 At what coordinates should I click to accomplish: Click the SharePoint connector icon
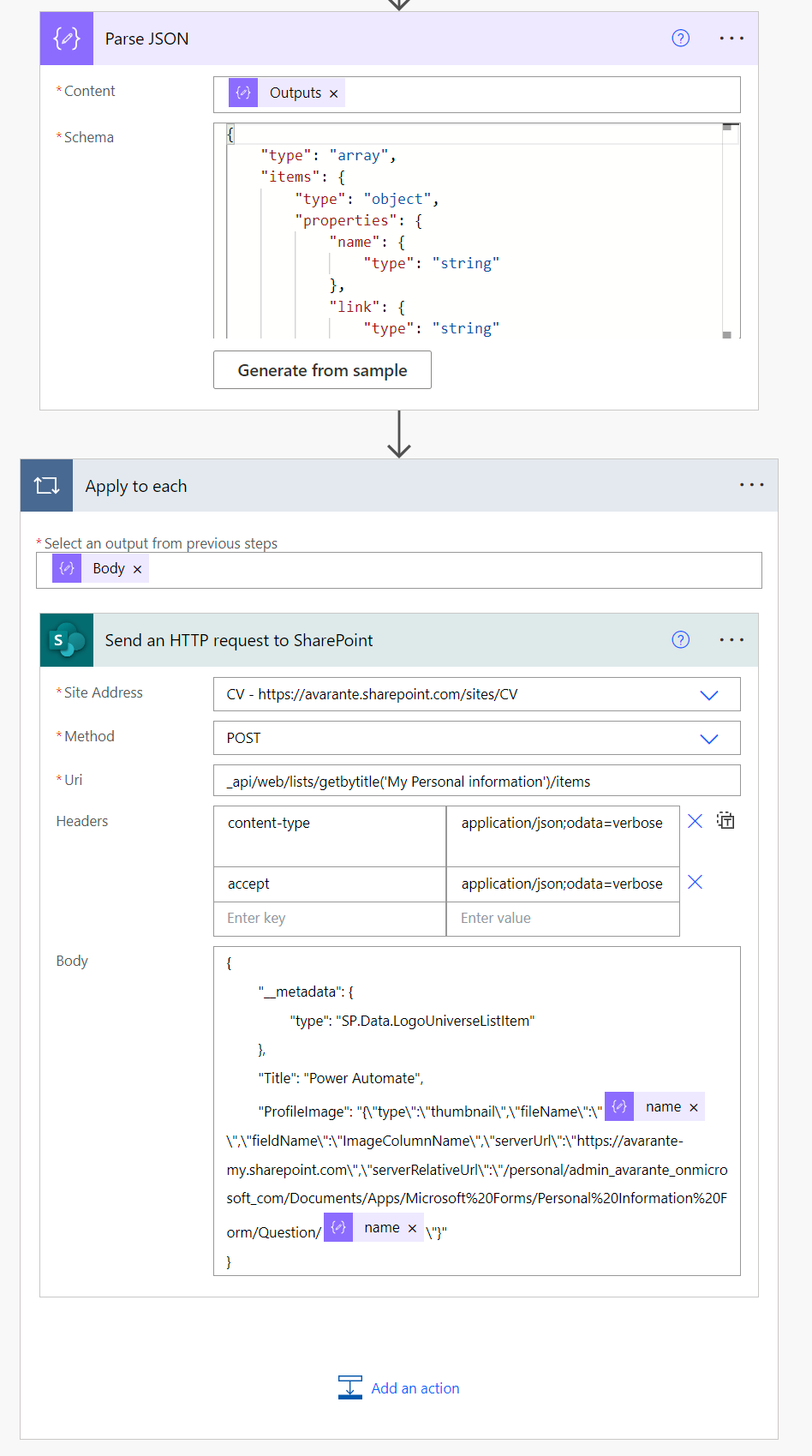coord(67,640)
